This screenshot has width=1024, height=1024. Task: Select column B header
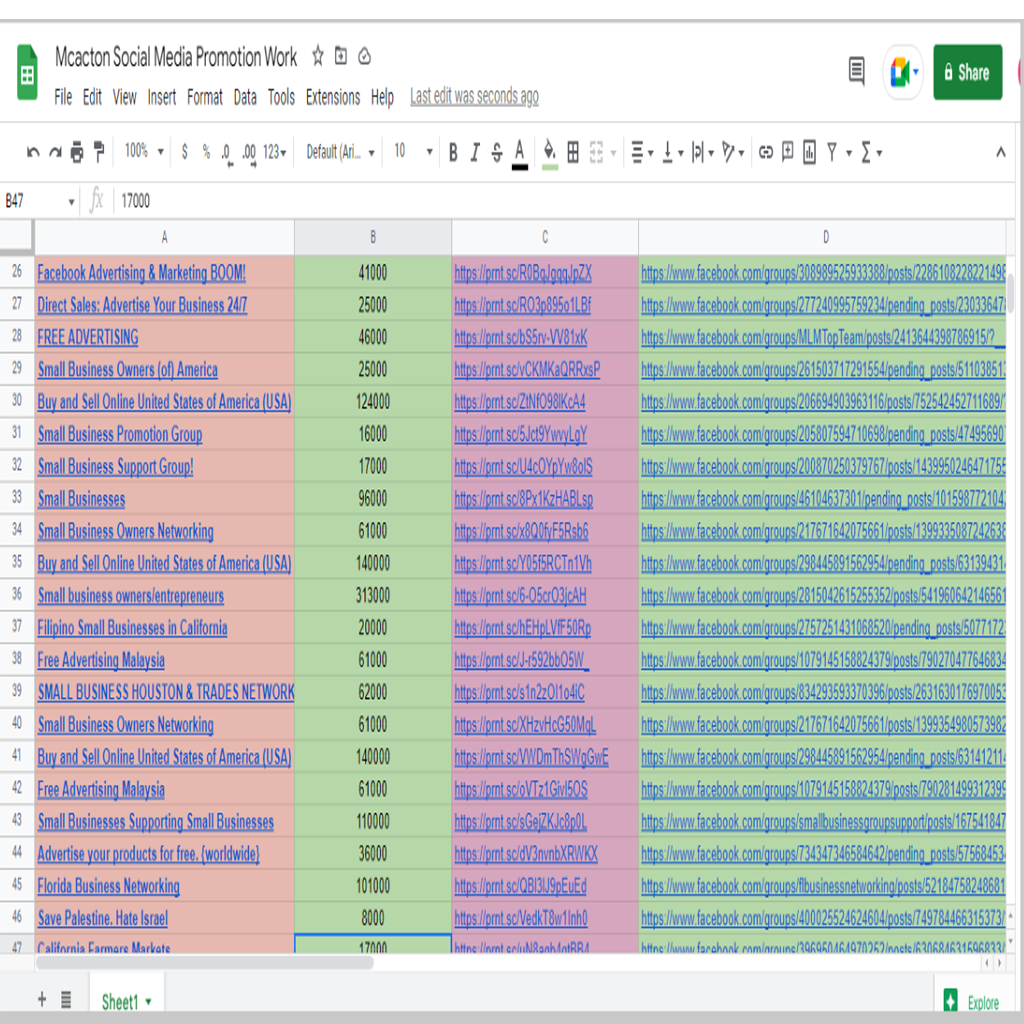(x=373, y=237)
